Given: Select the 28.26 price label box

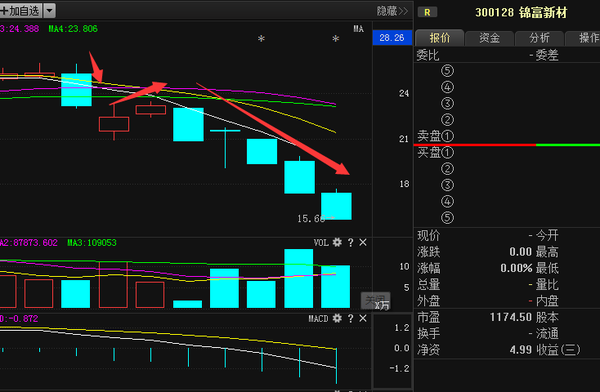Looking at the screenshot, I should click(x=392, y=38).
